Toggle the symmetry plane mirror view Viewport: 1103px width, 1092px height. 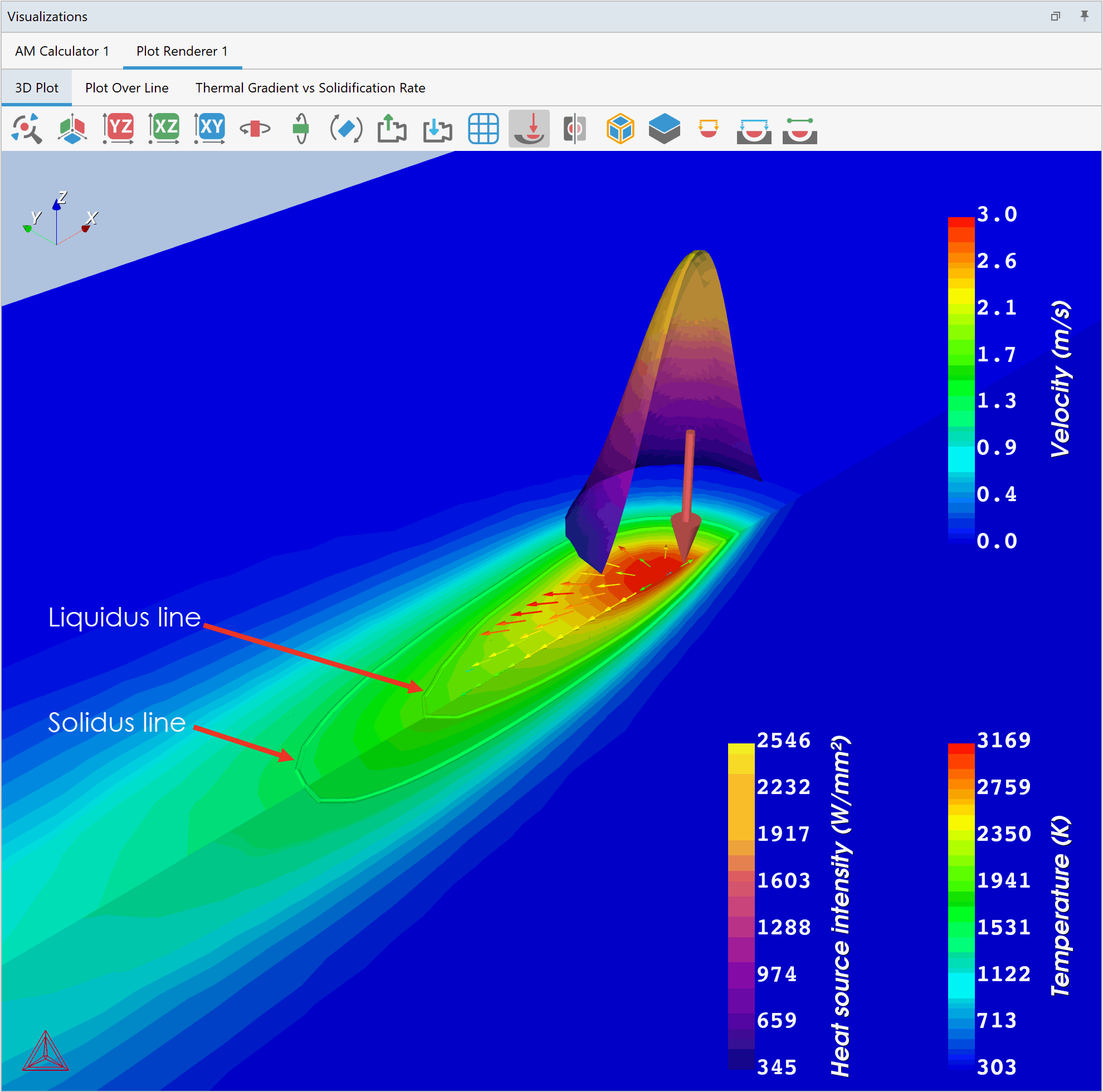(x=574, y=129)
